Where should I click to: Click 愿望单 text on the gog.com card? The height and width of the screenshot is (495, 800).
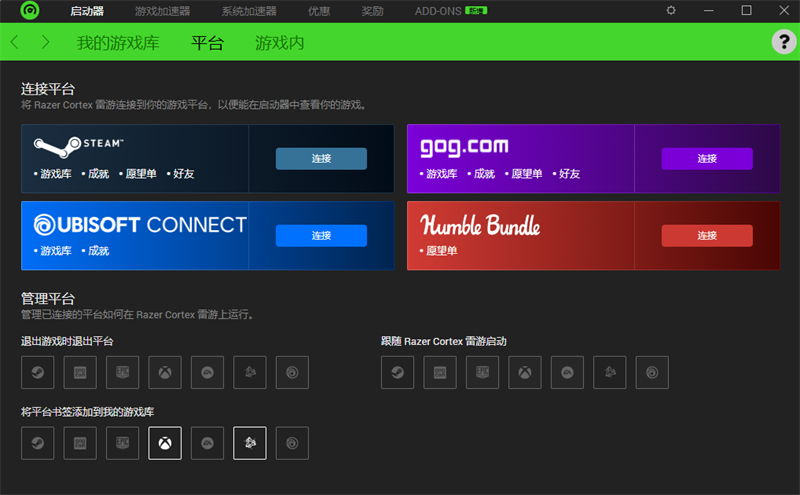coord(527,174)
